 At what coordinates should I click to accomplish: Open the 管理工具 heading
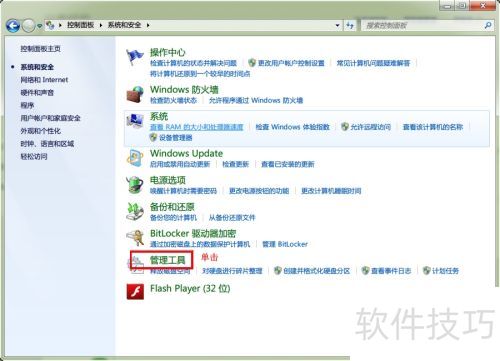pos(168,260)
